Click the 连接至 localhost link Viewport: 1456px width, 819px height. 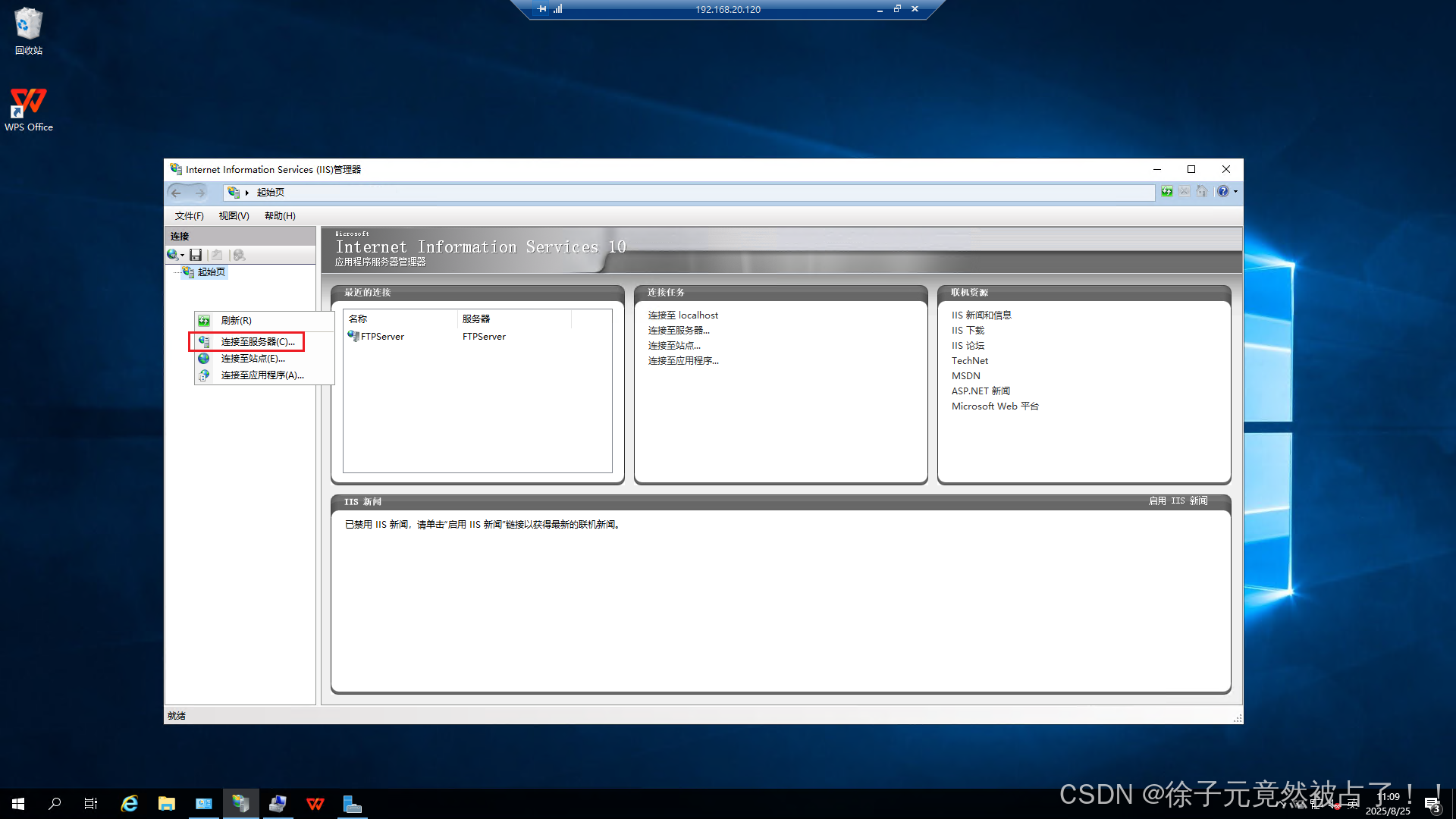click(x=683, y=315)
